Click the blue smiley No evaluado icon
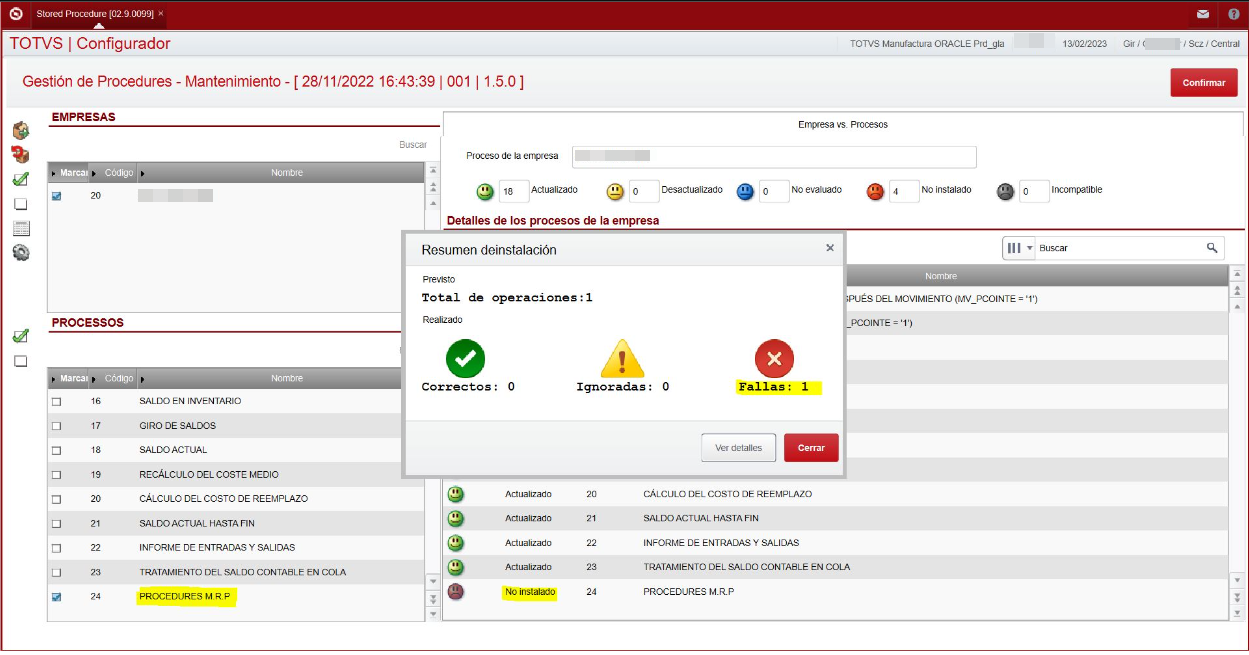Screen dimensions: 1249x655 coord(745,191)
